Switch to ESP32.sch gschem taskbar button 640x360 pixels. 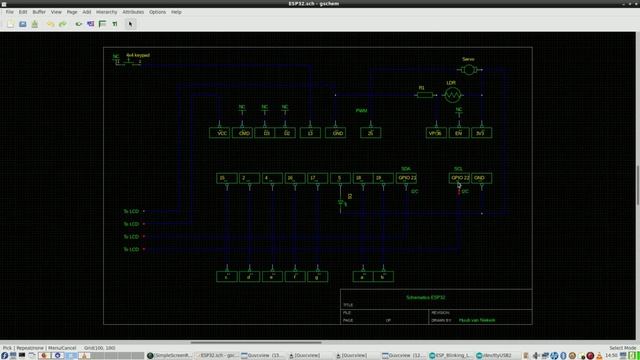pyautogui.click(x=216, y=356)
